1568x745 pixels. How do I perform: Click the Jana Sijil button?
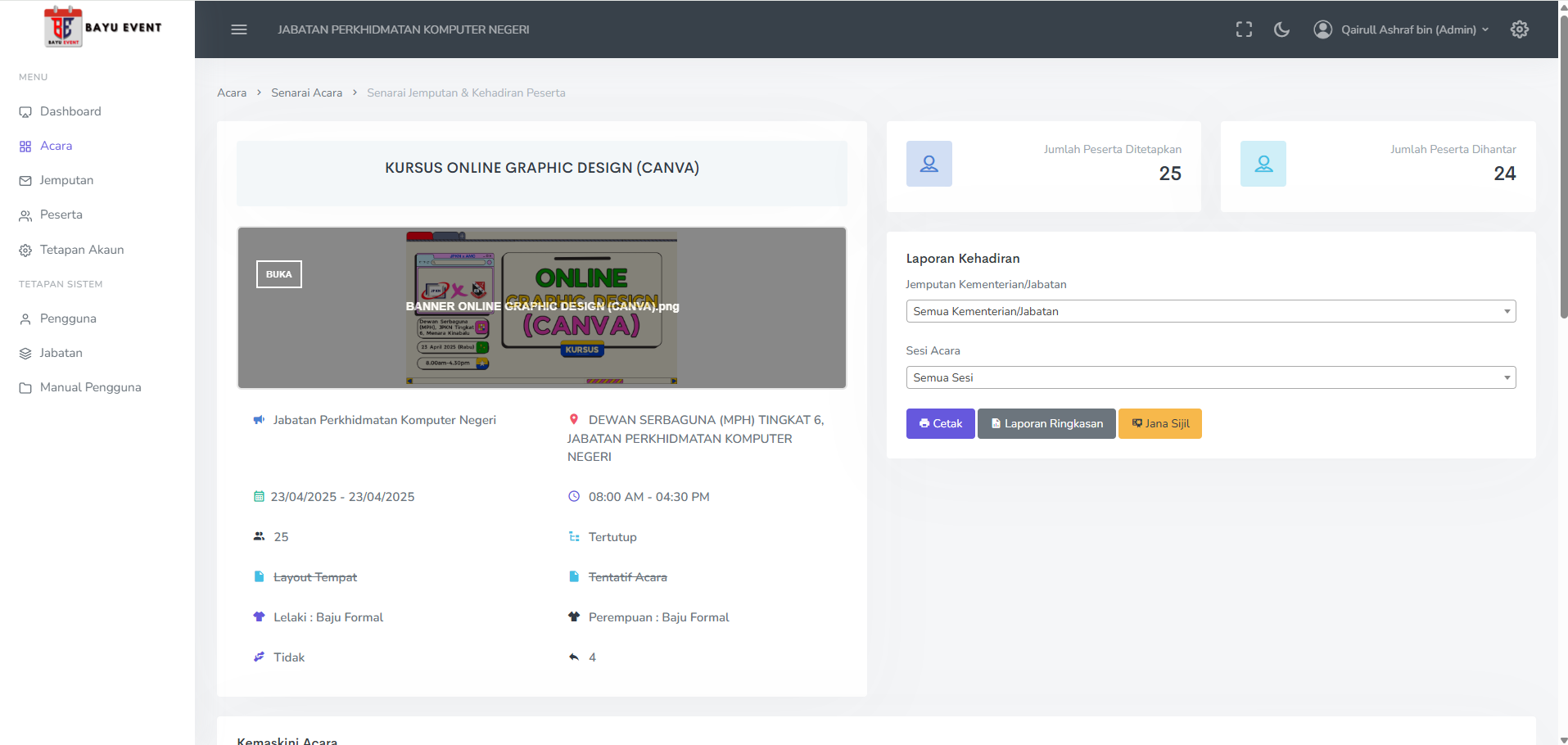[1159, 423]
